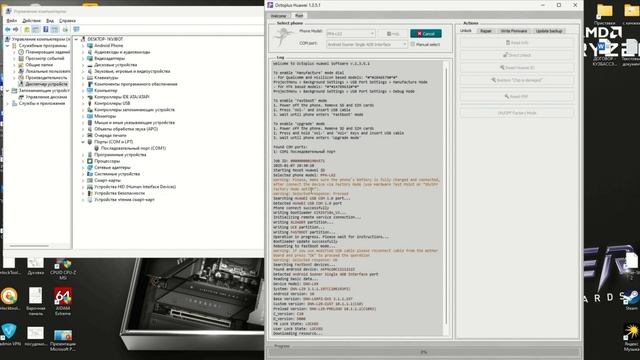Click inside the Octoplus log text area
Image resolution: width=640 pixels, height=360 pixels.
pyautogui.click(x=357, y=198)
